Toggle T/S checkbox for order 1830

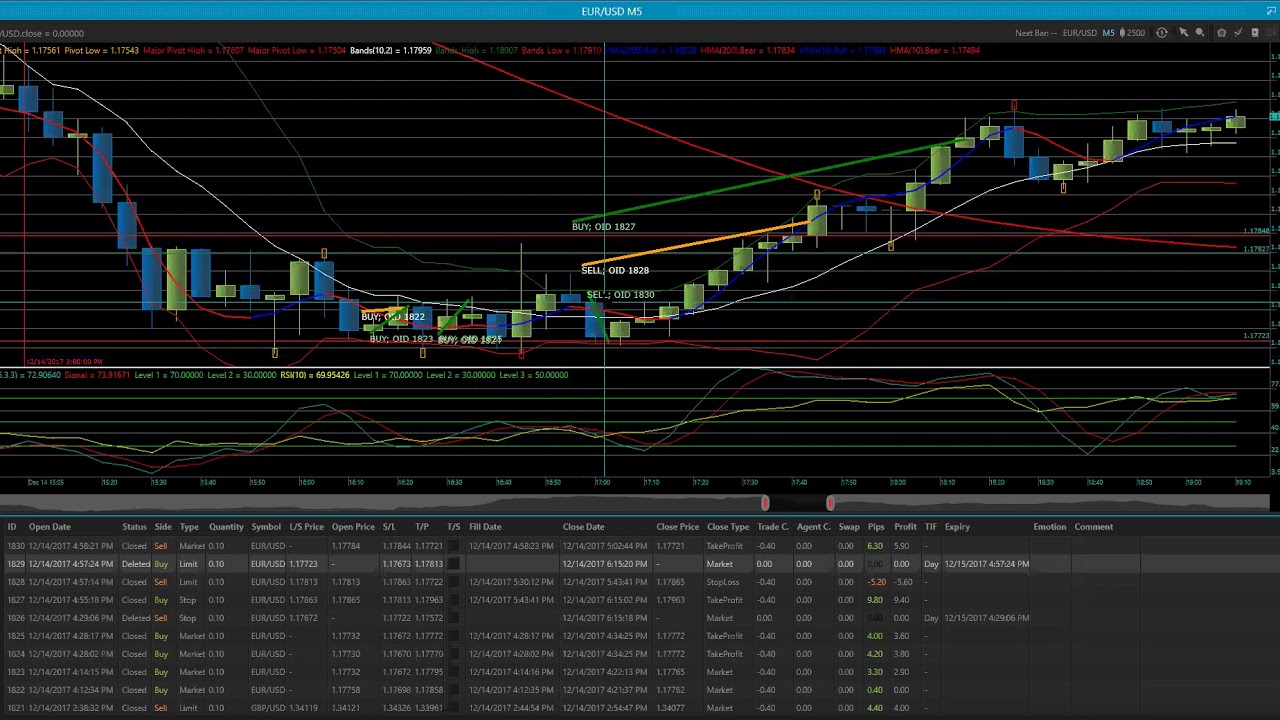pos(454,546)
